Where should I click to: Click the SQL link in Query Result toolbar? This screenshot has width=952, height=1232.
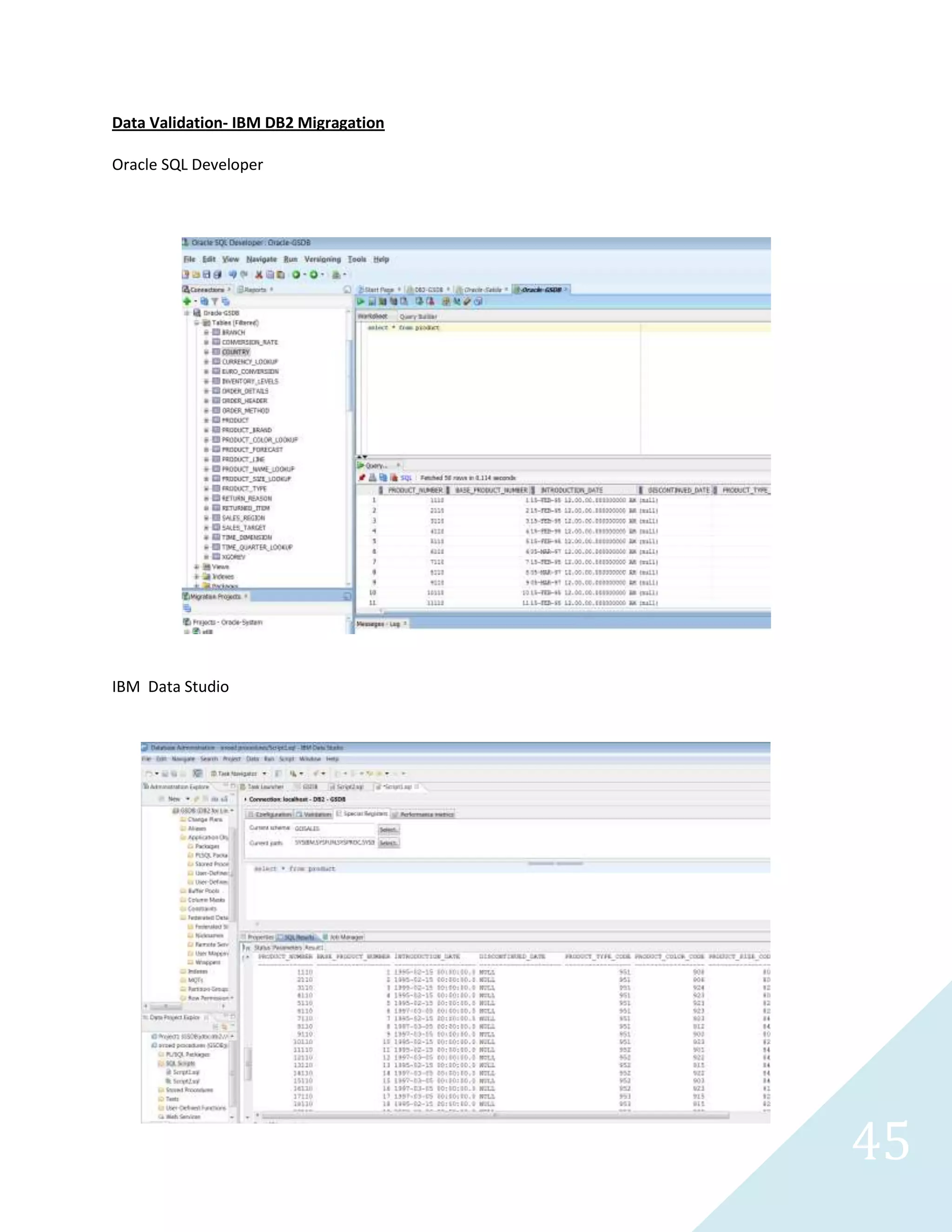[406, 478]
